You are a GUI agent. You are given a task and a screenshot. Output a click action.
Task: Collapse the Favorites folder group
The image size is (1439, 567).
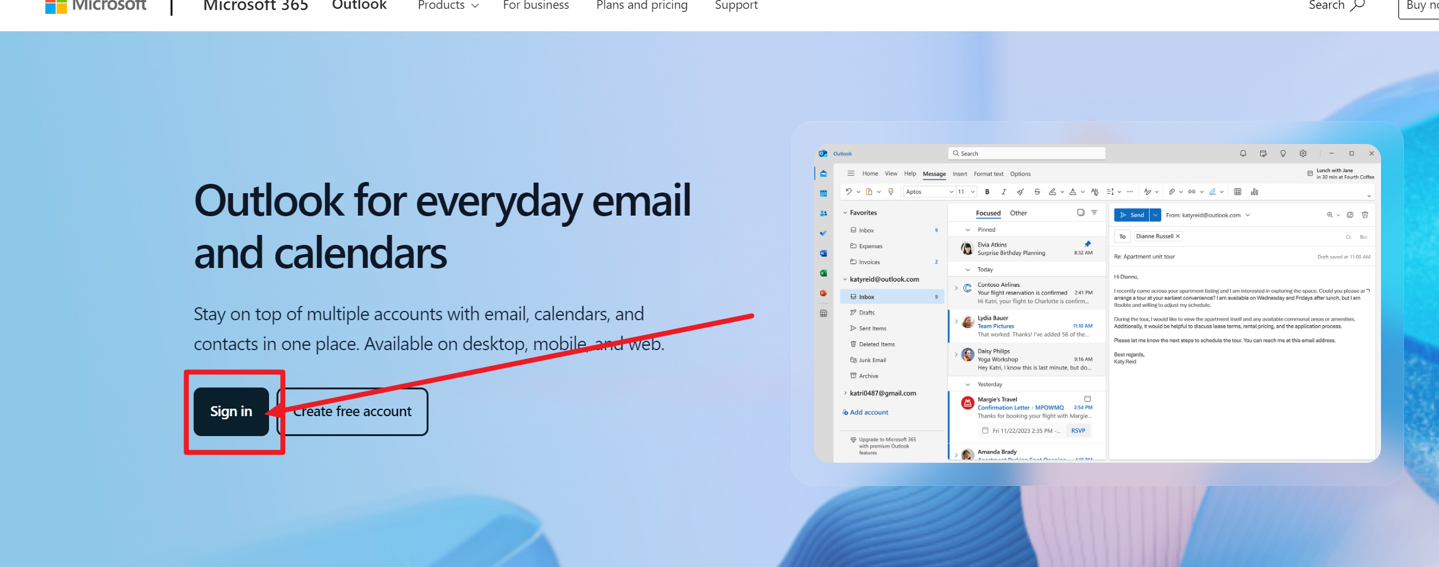pyautogui.click(x=845, y=213)
